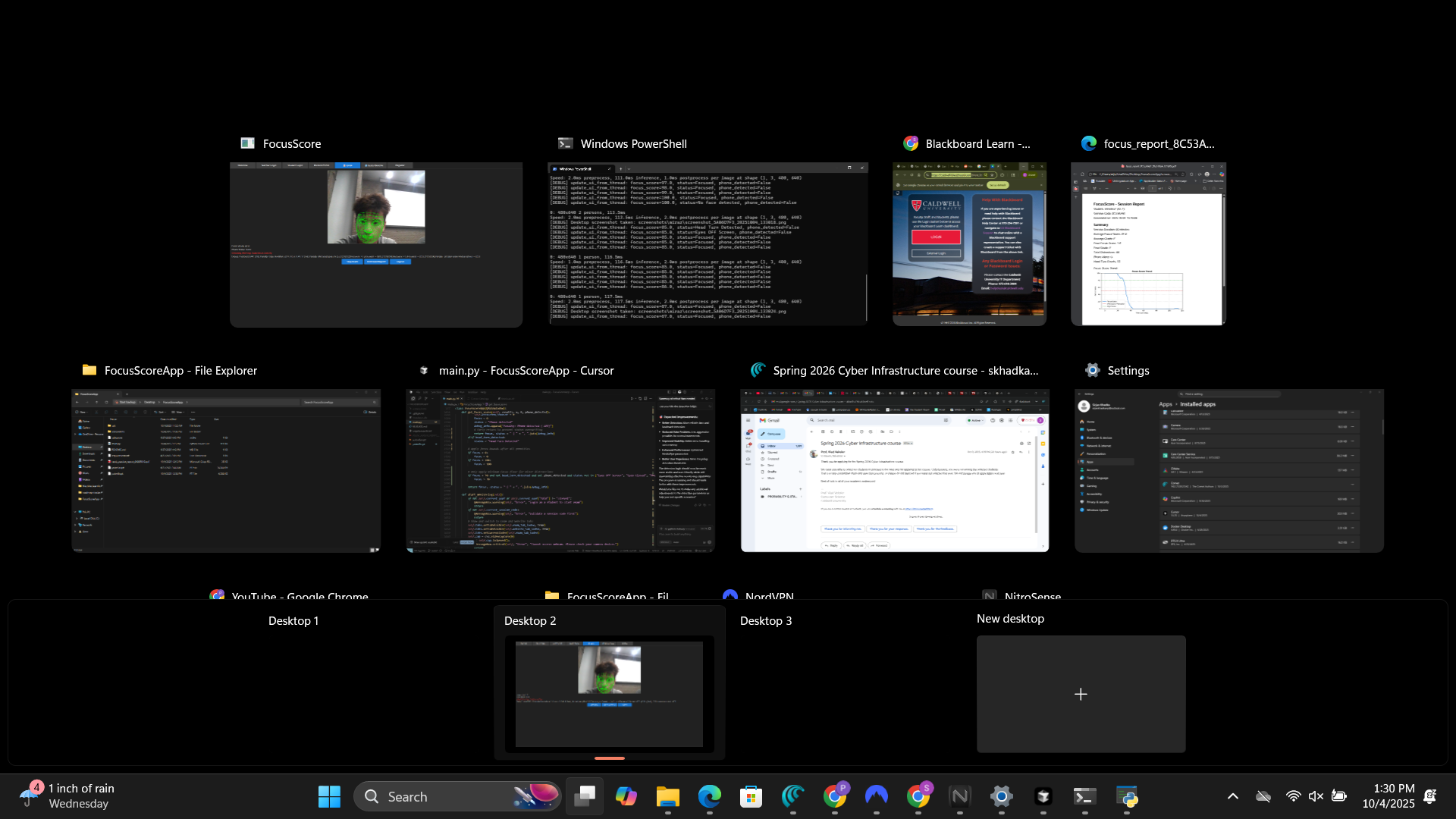Open Microsoft Edge from the taskbar

coord(710,796)
